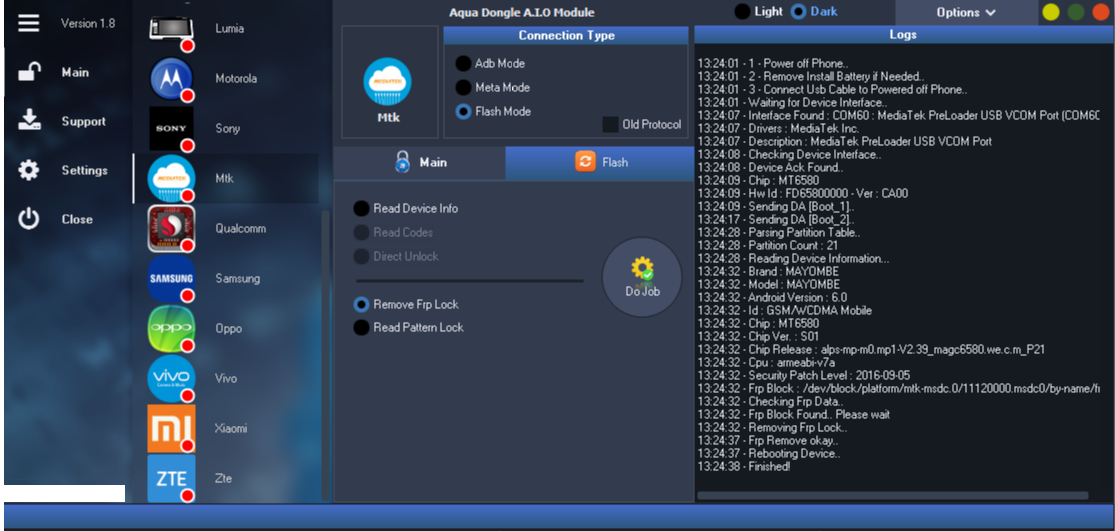This screenshot has height=531, width=1115.
Task: Click the 'Android Version : 6.0' log line
Action: [772, 297]
